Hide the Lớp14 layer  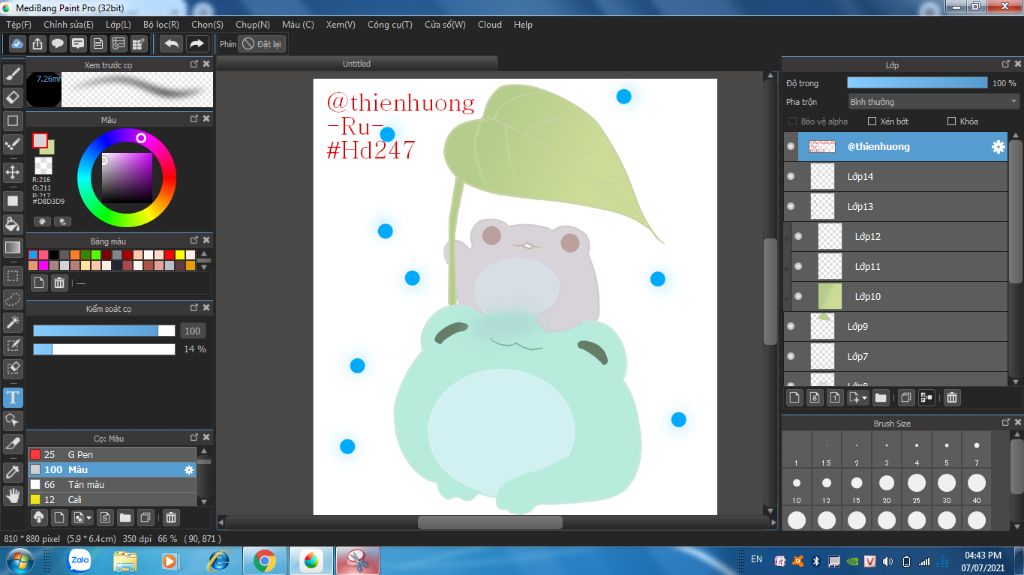(791, 177)
